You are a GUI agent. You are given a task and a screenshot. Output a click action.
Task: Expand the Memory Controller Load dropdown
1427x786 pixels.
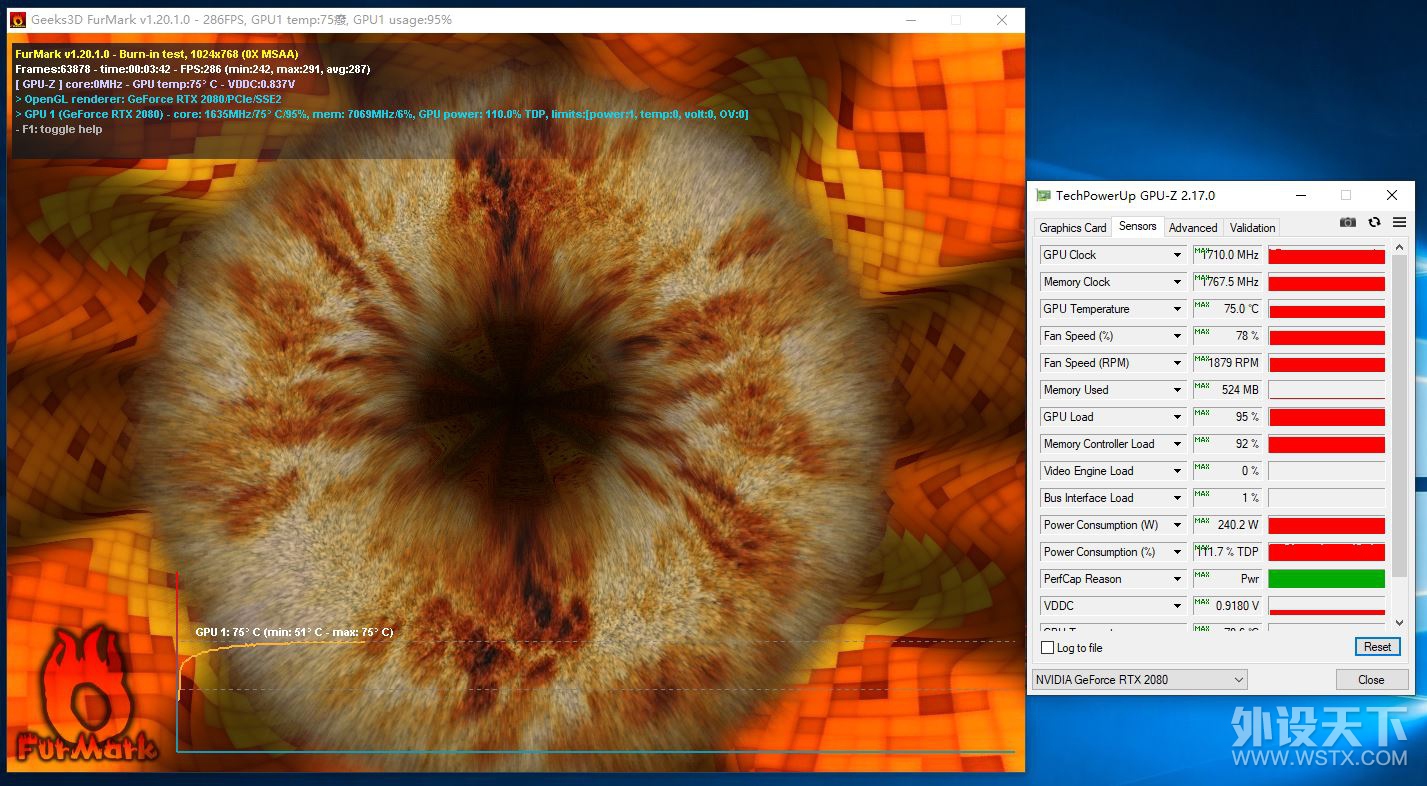tap(1177, 444)
